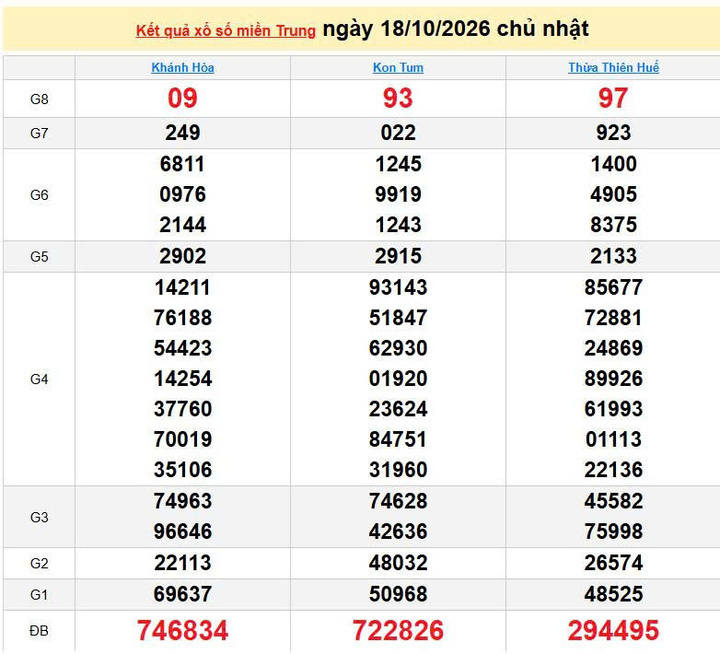Image resolution: width=720 pixels, height=654 pixels.
Task: Open the 'Kết quả xổ số miền Trung' link
Action: click(x=226, y=31)
